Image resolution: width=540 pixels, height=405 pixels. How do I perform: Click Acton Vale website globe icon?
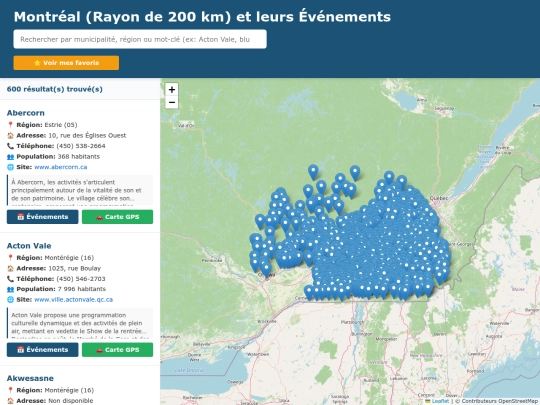(x=10, y=300)
